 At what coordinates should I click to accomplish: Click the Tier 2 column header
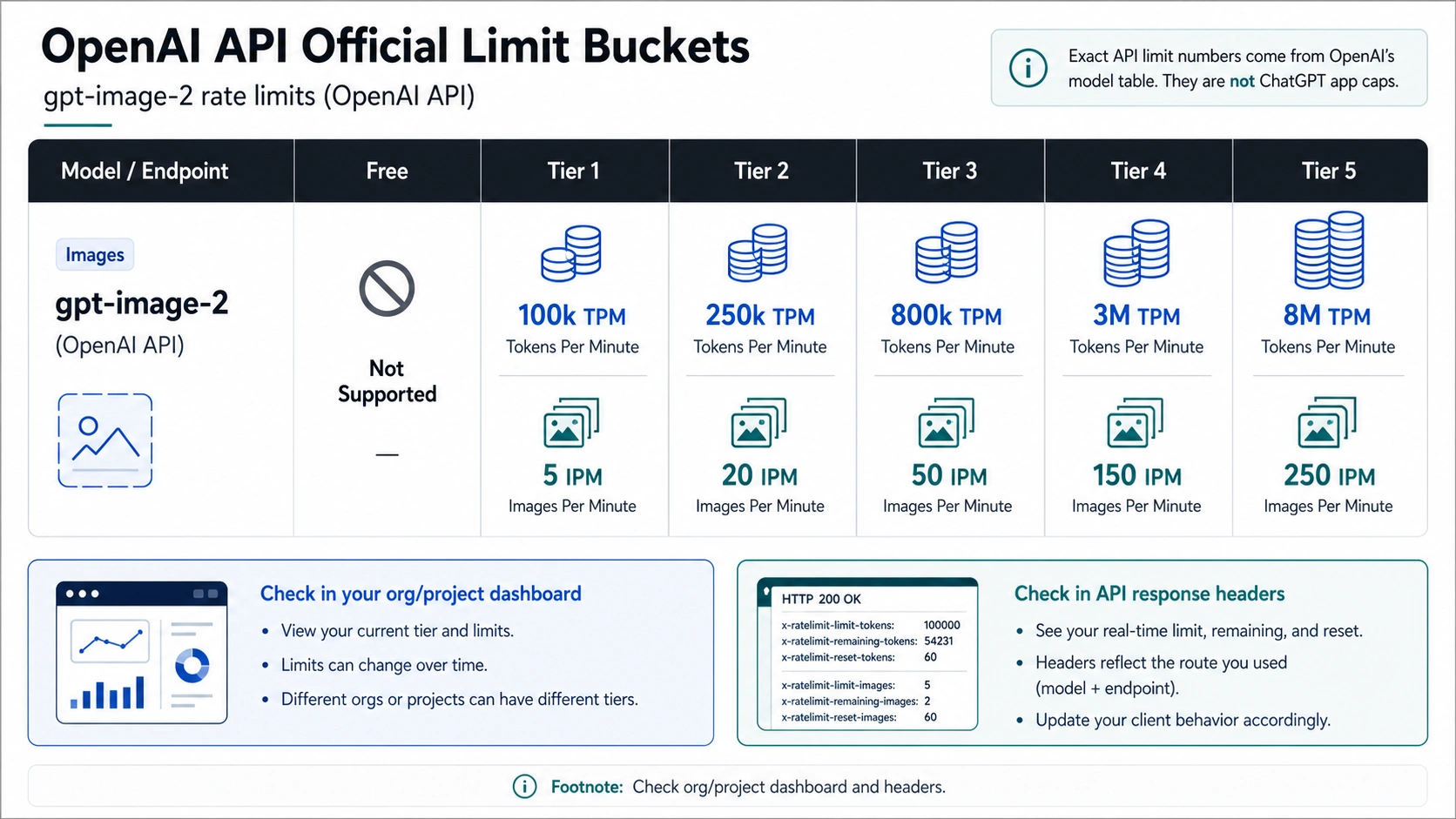pyautogui.click(x=761, y=171)
